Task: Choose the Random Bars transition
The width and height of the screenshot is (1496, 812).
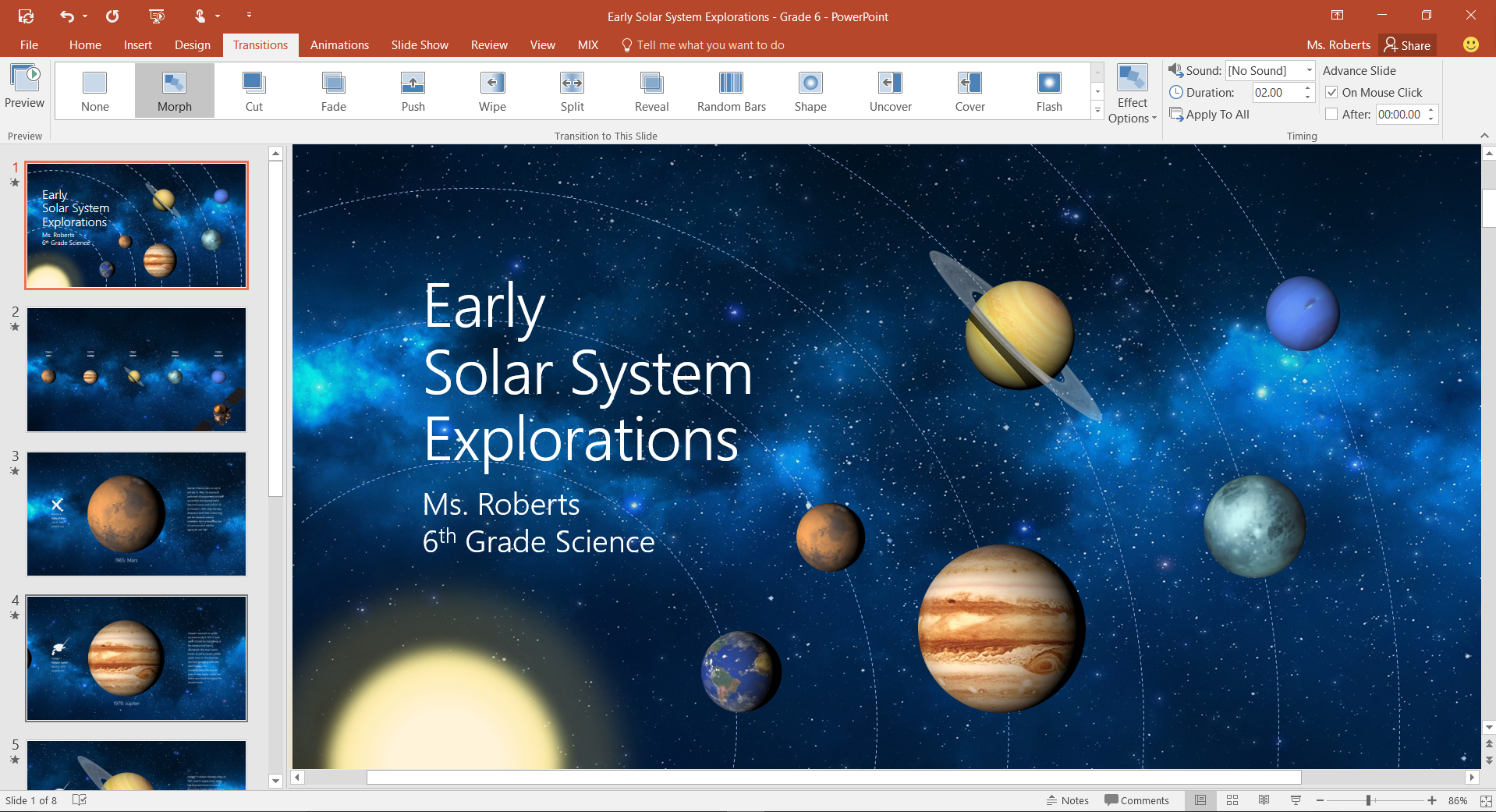Action: pyautogui.click(x=731, y=90)
